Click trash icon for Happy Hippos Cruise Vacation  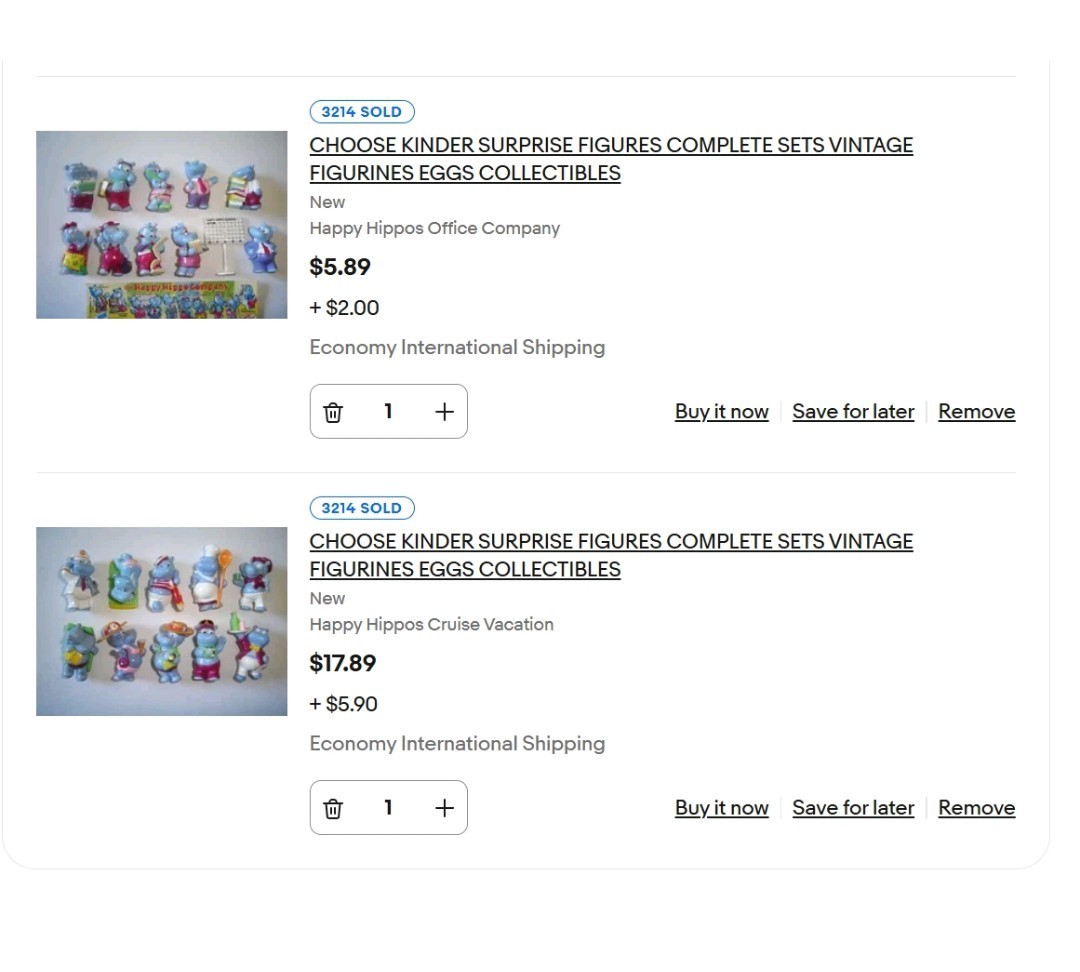333,808
